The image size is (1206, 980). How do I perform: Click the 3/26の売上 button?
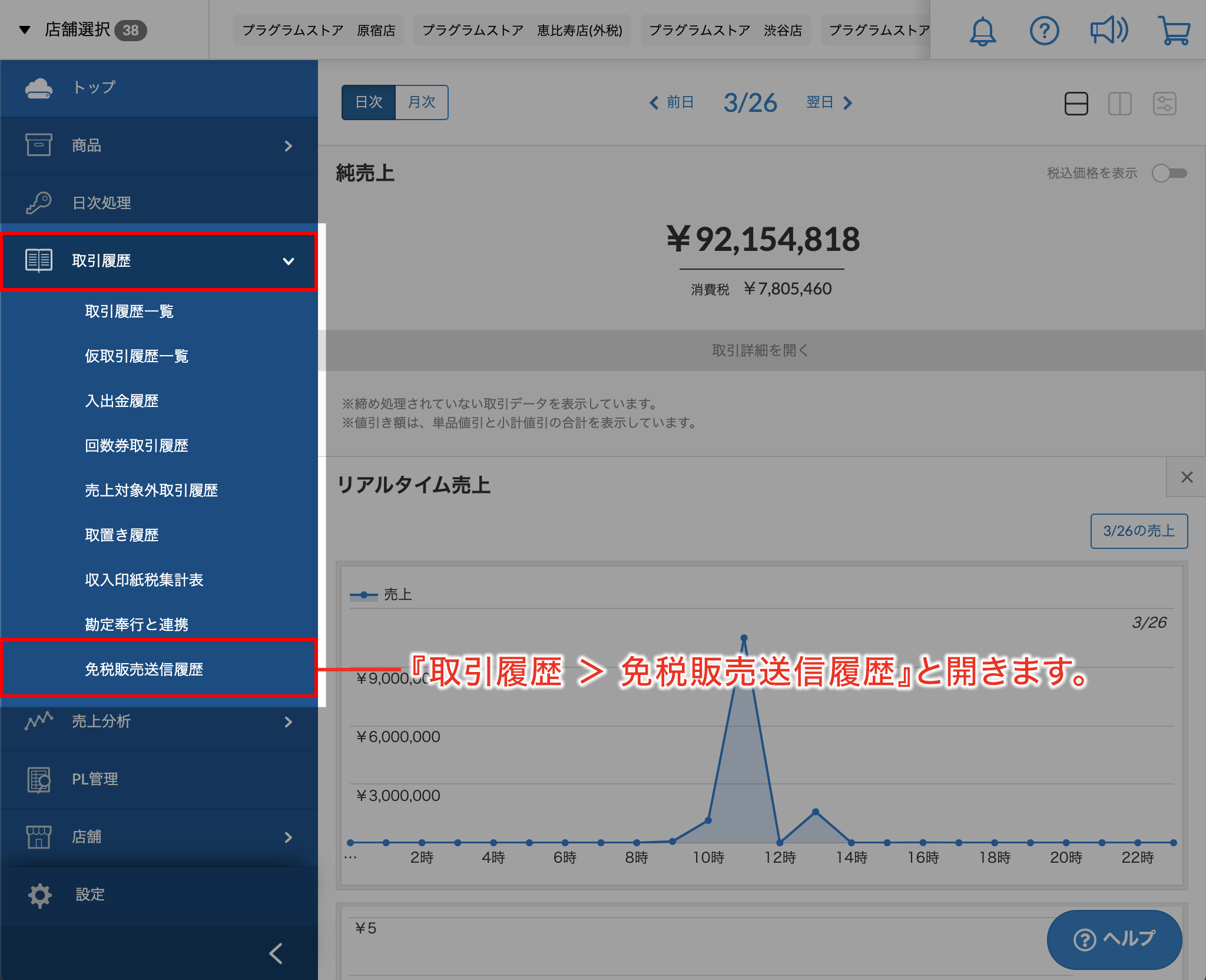[x=1139, y=531]
